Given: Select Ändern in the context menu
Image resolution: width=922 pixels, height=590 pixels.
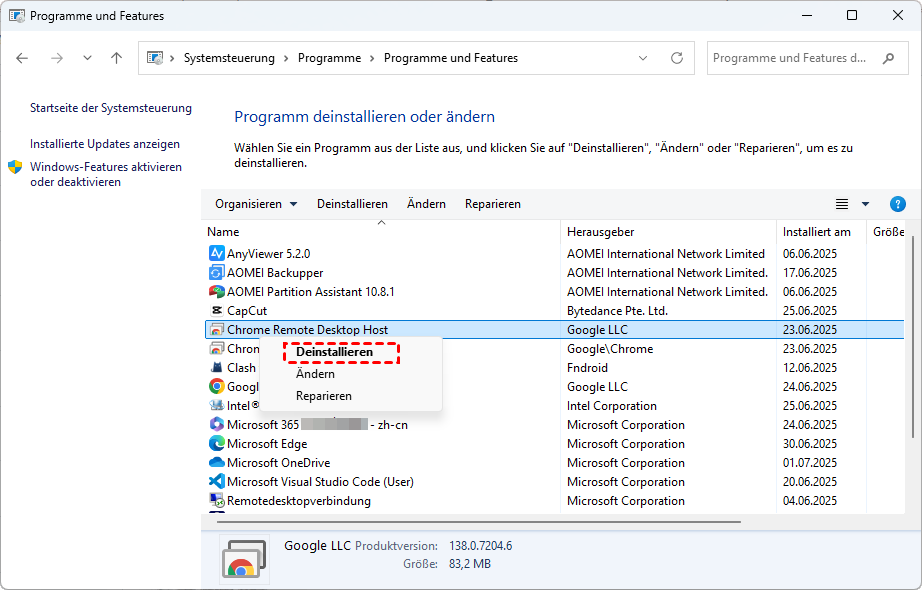Looking at the screenshot, I should coord(315,374).
